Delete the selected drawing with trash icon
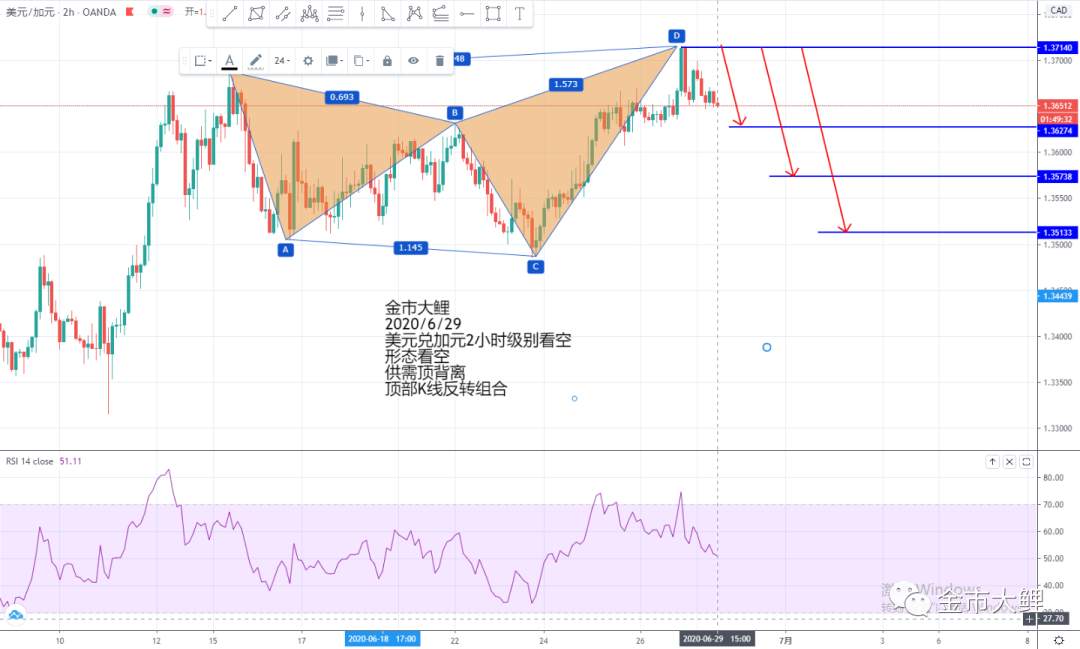The width and height of the screenshot is (1080, 649). pos(439,61)
